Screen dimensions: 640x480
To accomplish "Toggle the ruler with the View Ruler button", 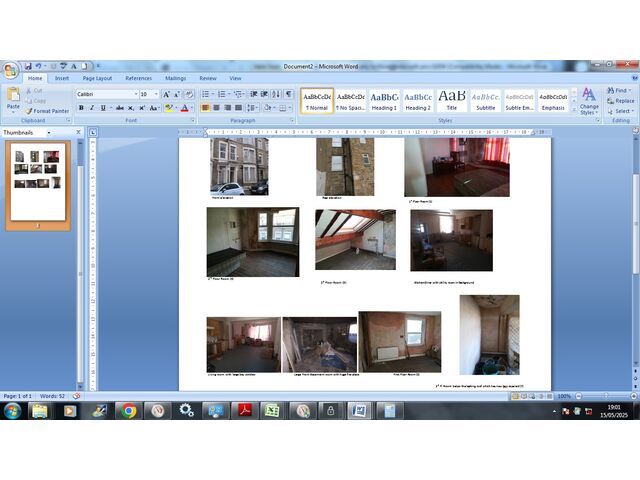I will point(636,131).
